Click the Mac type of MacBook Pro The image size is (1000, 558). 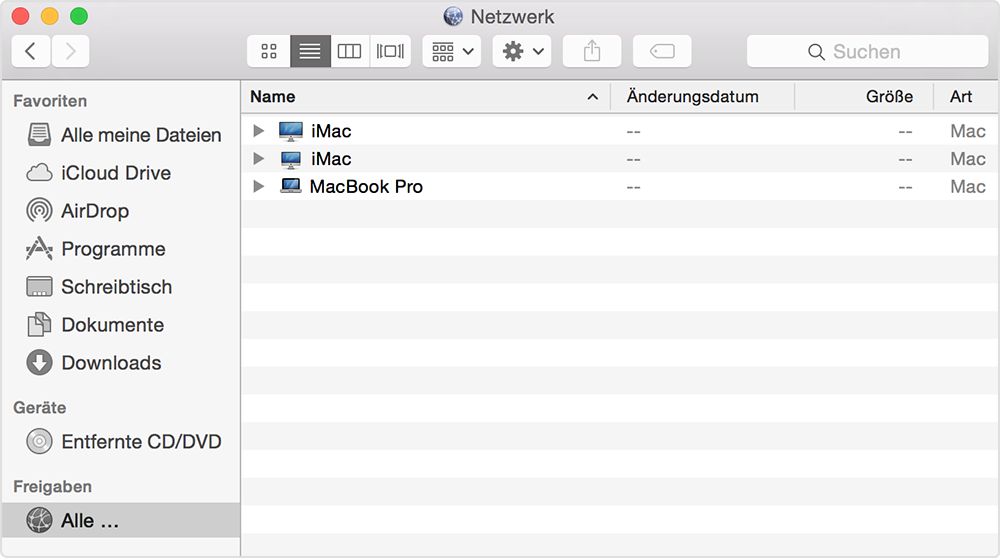click(x=967, y=186)
